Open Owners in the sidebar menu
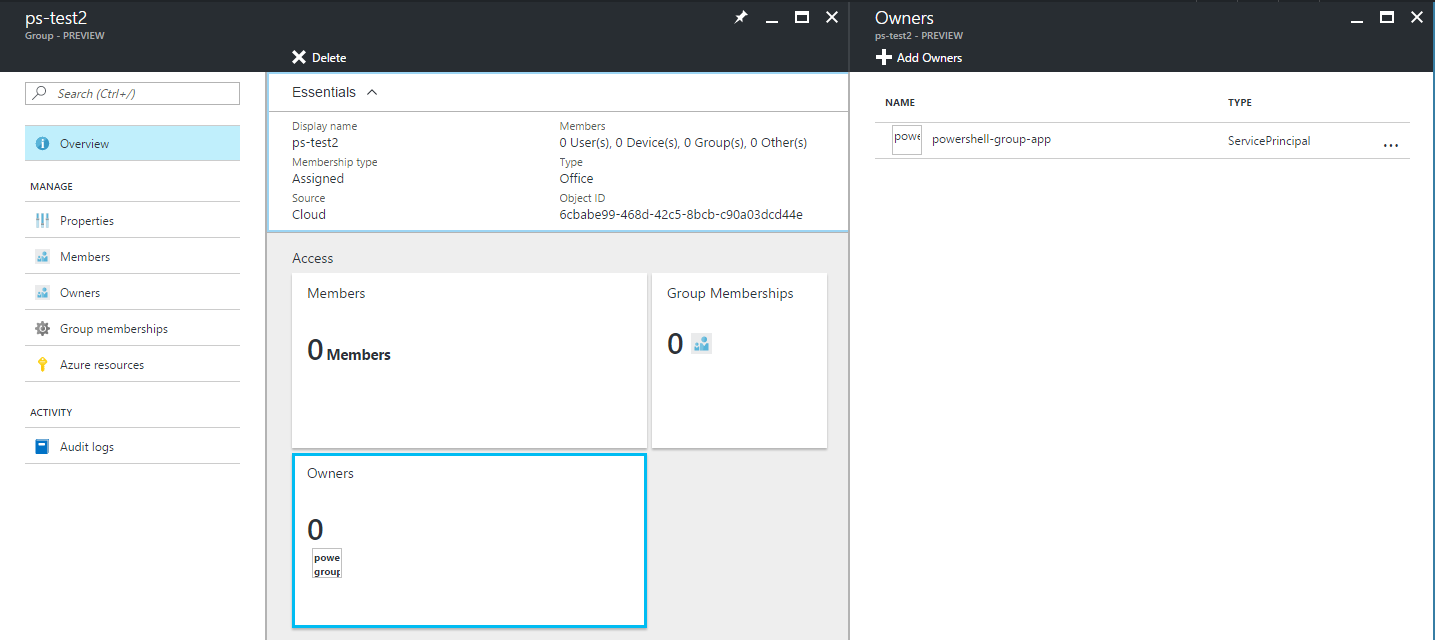Image resolution: width=1435 pixels, height=640 pixels. click(x=132, y=293)
